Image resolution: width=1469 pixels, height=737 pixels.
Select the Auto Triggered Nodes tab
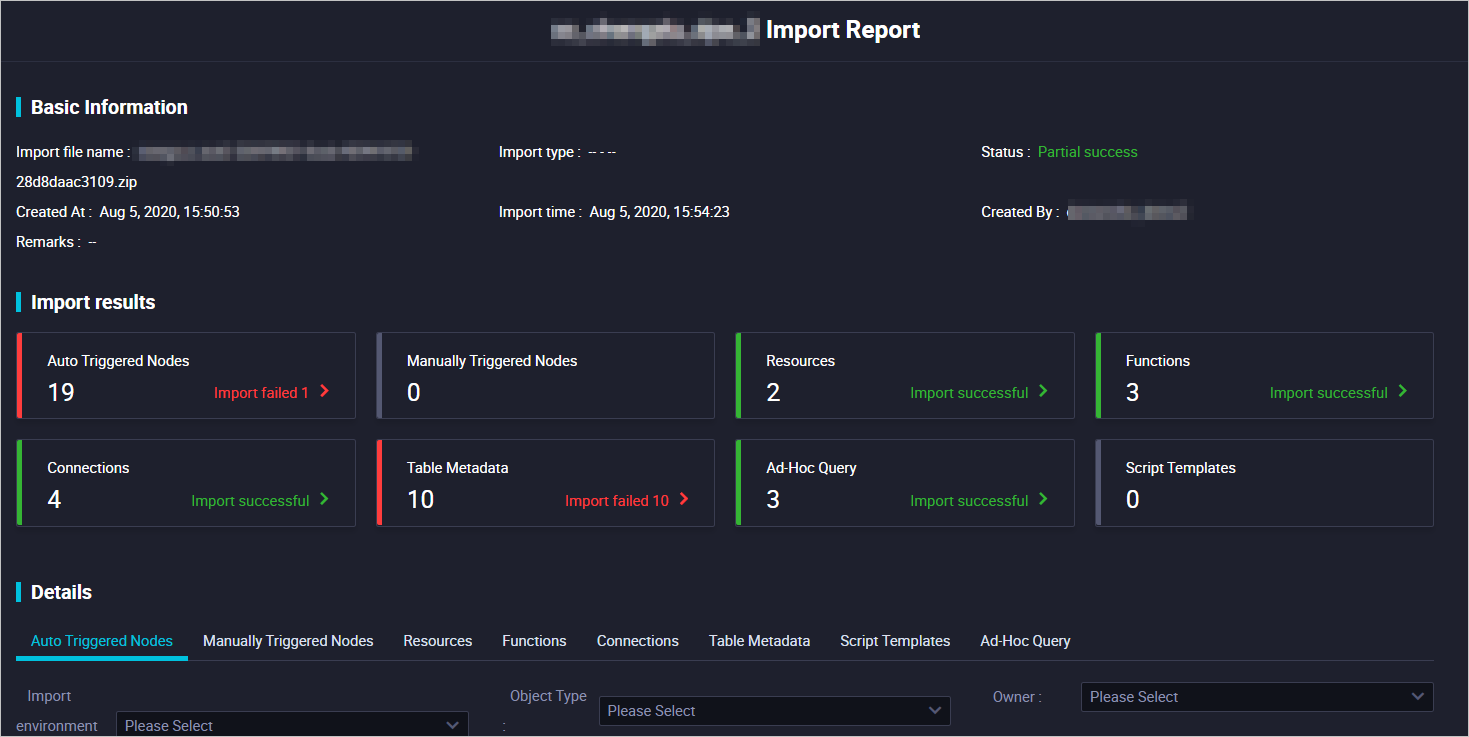(102, 641)
